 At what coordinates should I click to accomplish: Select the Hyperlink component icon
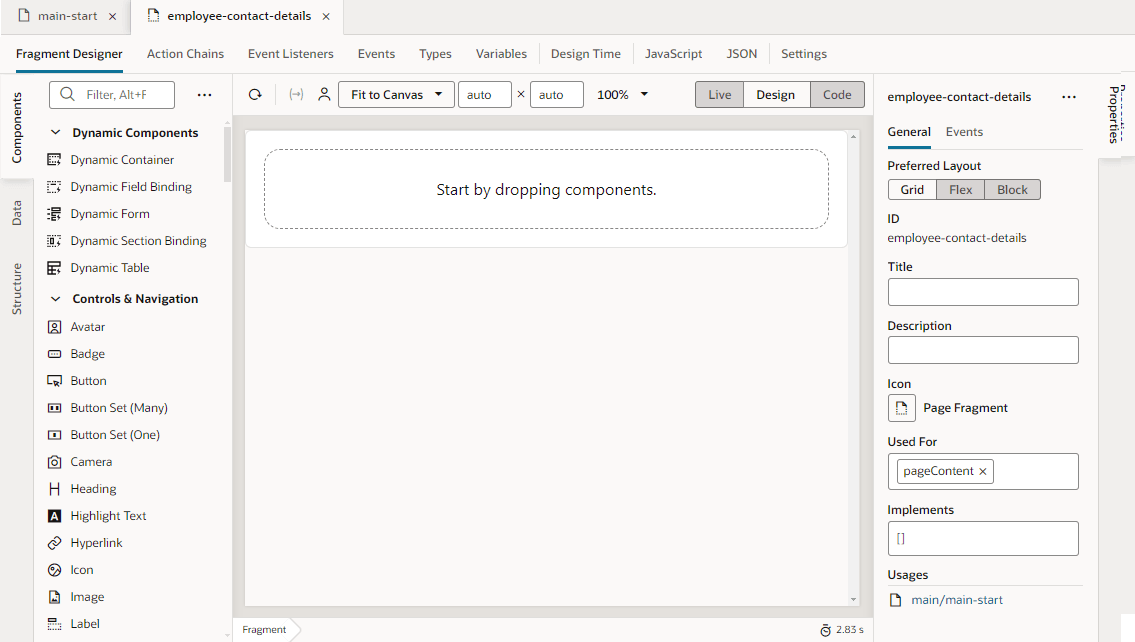pyautogui.click(x=54, y=543)
